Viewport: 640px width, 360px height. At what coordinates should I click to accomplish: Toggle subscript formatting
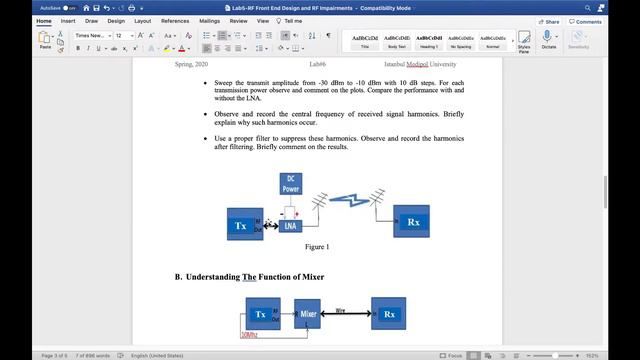125,49
